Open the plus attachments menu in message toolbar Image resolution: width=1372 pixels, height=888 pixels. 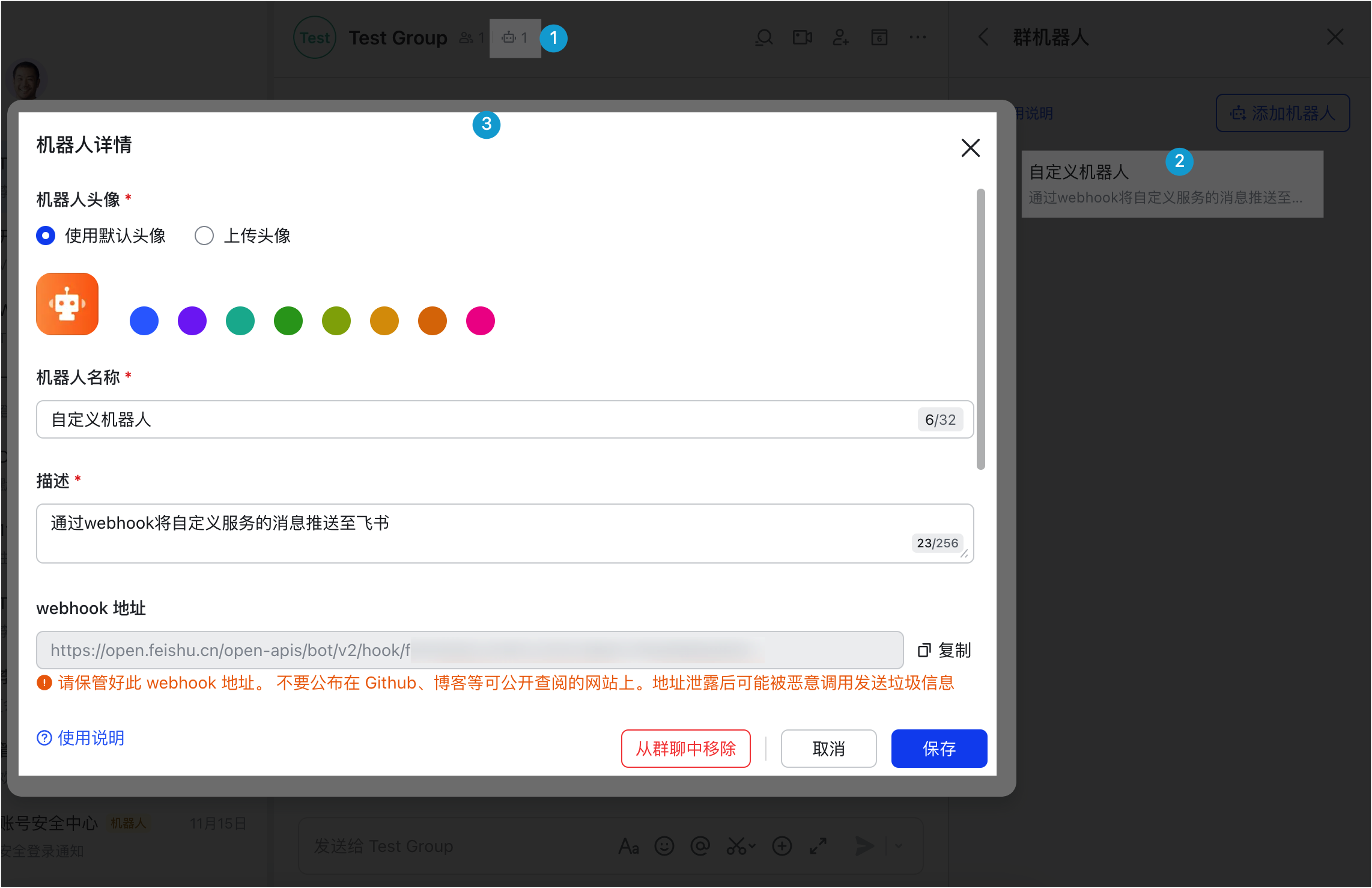click(x=782, y=847)
